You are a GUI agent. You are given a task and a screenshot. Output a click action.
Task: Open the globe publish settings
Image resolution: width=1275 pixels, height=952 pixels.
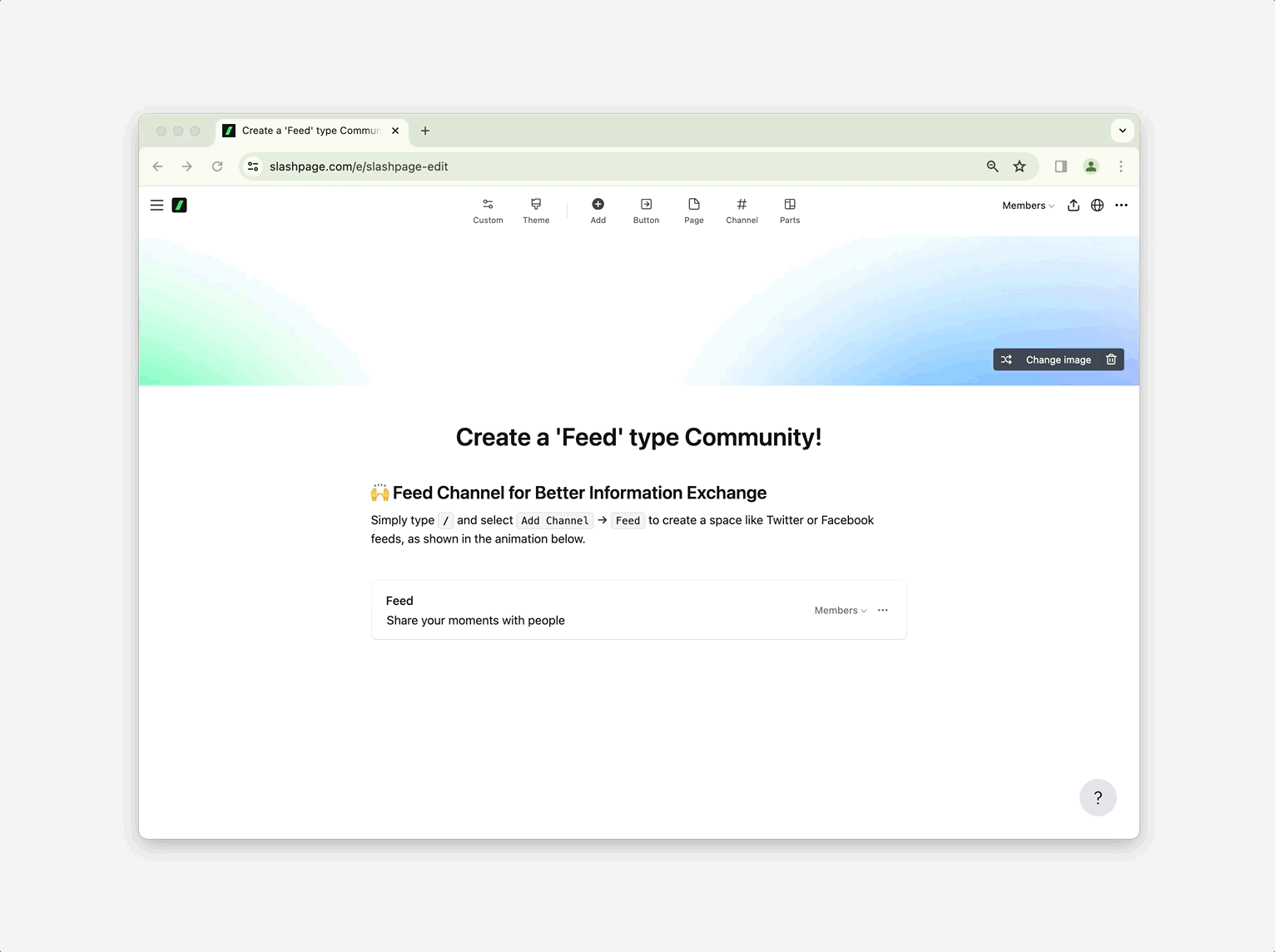tap(1097, 206)
